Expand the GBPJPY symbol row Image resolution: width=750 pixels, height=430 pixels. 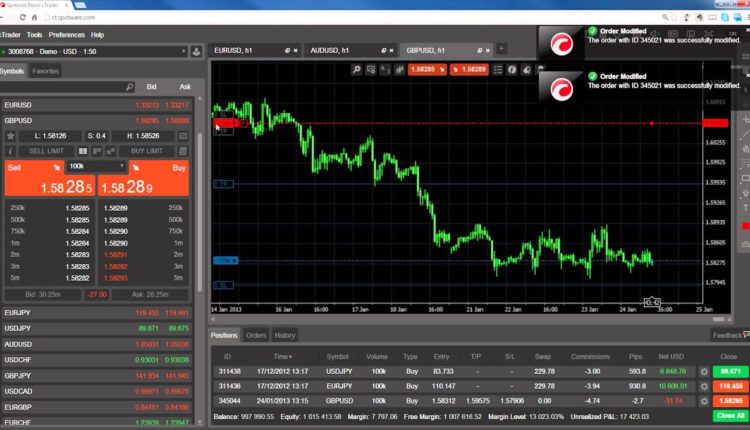[x=97, y=375]
